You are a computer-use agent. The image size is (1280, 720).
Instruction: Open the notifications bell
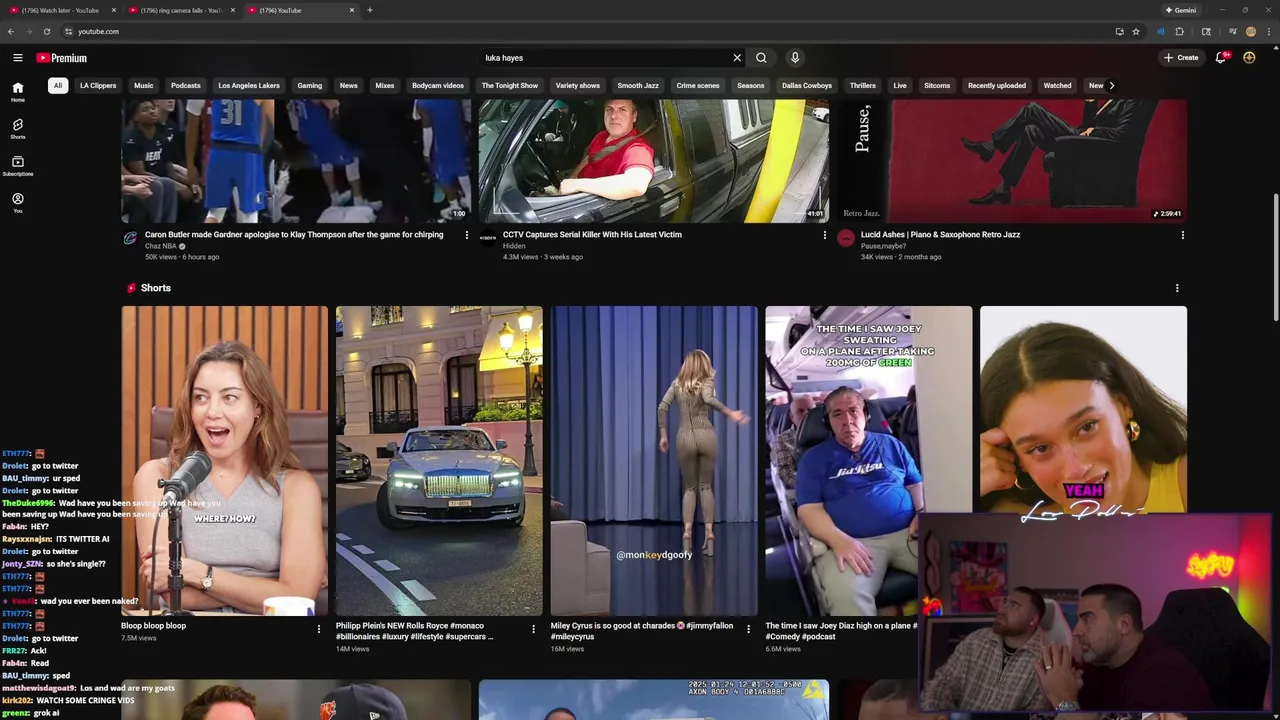coord(1221,58)
